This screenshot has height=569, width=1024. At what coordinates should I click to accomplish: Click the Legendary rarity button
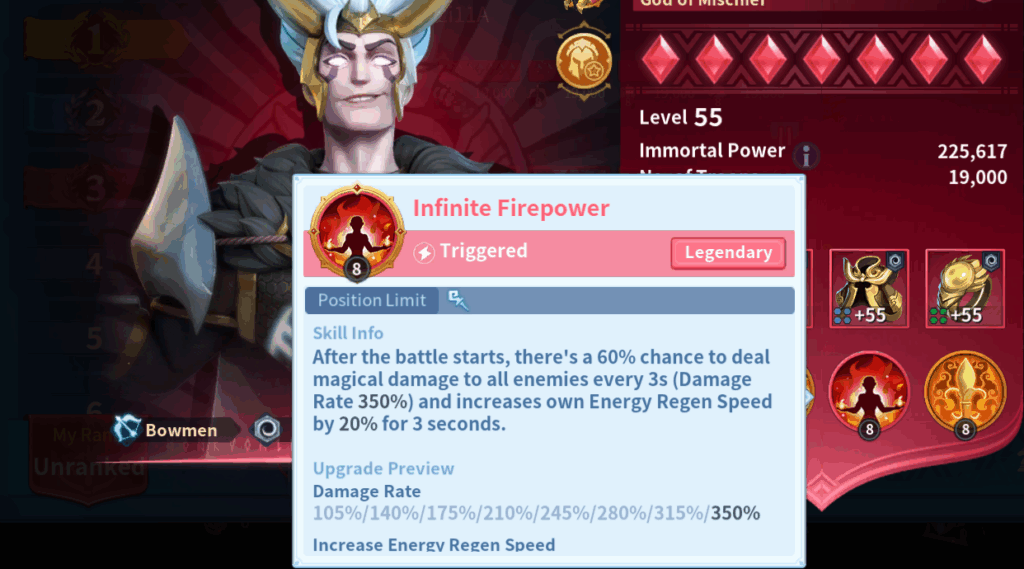(728, 253)
